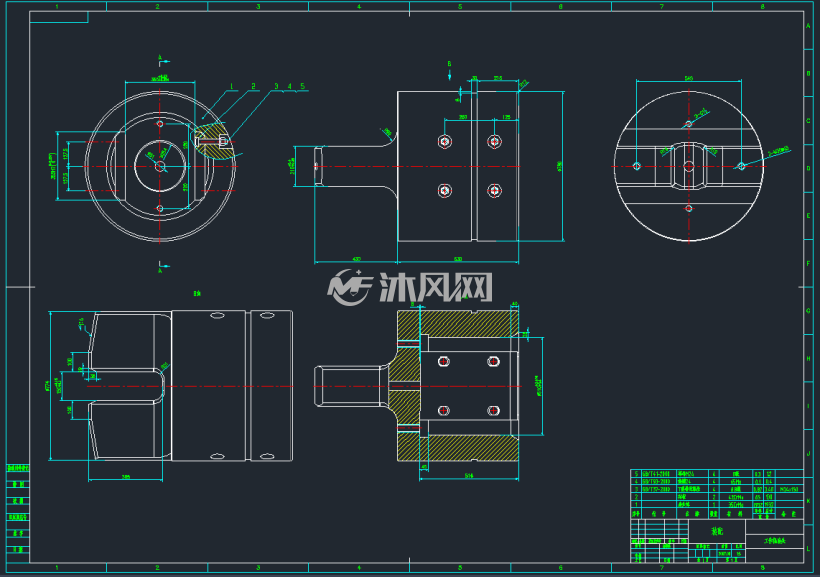Click zone number 3 on the top border
Viewport: 820px width, 577px height.
[258, 6]
